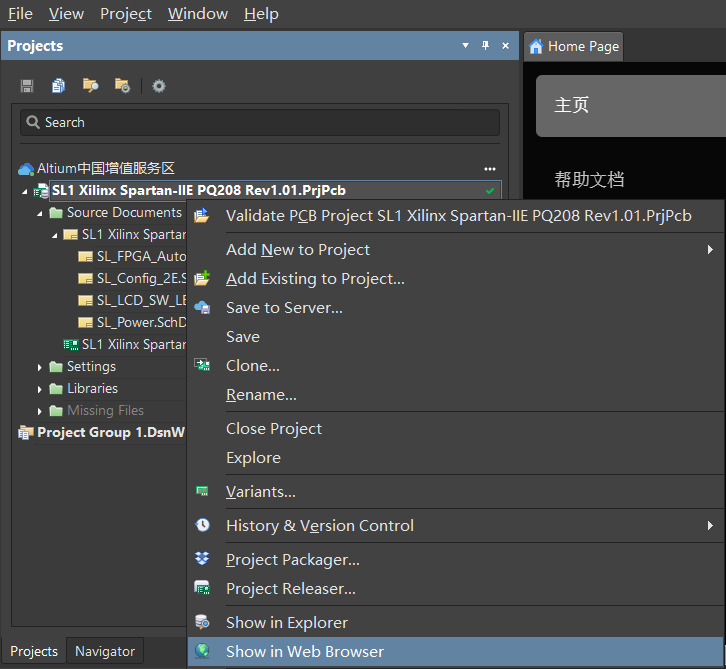Click the PCB document icon in tree

click(x=71, y=344)
